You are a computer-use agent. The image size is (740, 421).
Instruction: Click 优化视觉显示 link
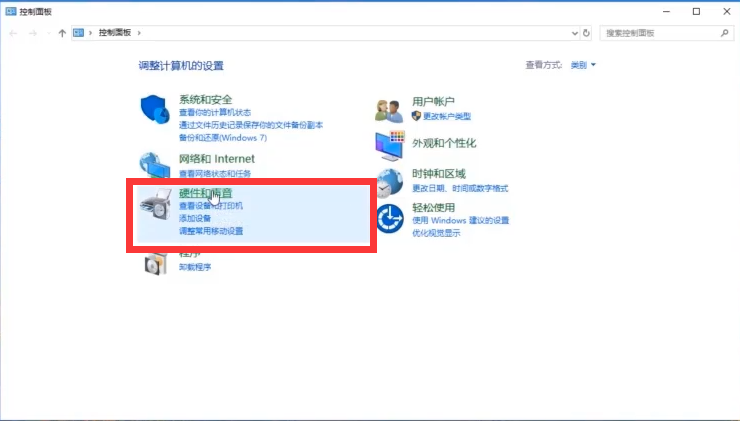(x=436, y=233)
